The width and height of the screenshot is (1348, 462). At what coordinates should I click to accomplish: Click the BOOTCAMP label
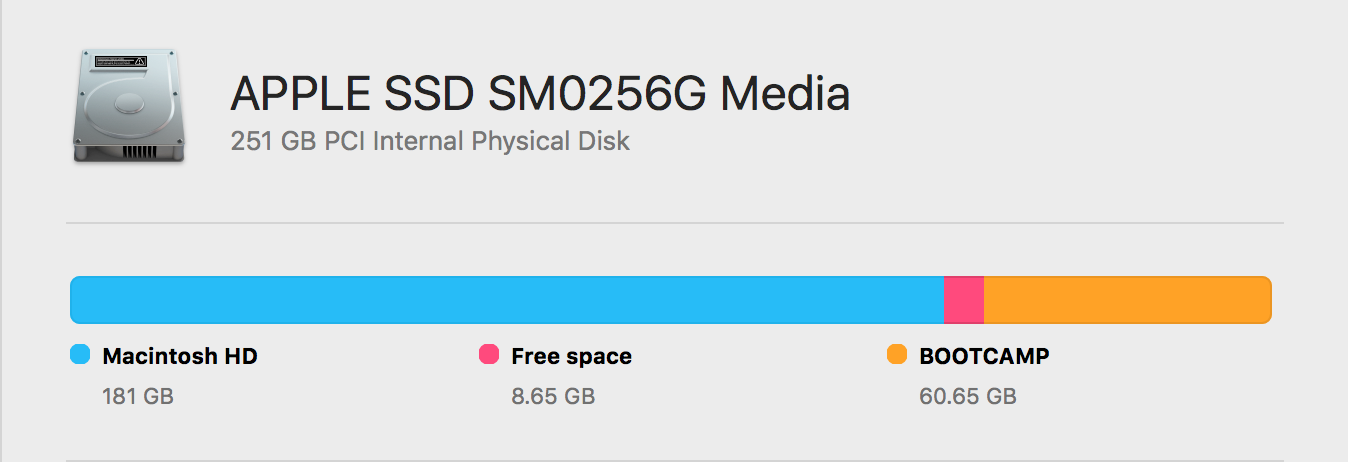(x=984, y=356)
